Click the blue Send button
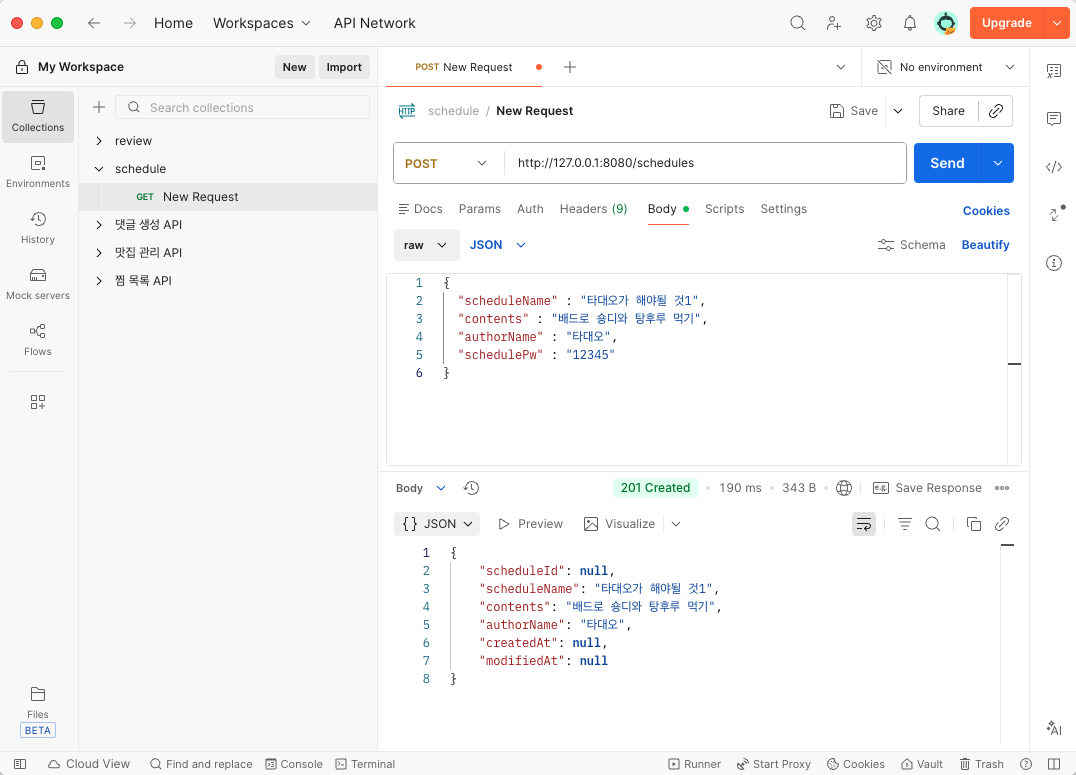Image resolution: width=1076 pixels, height=775 pixels. [x=947, y=163]
